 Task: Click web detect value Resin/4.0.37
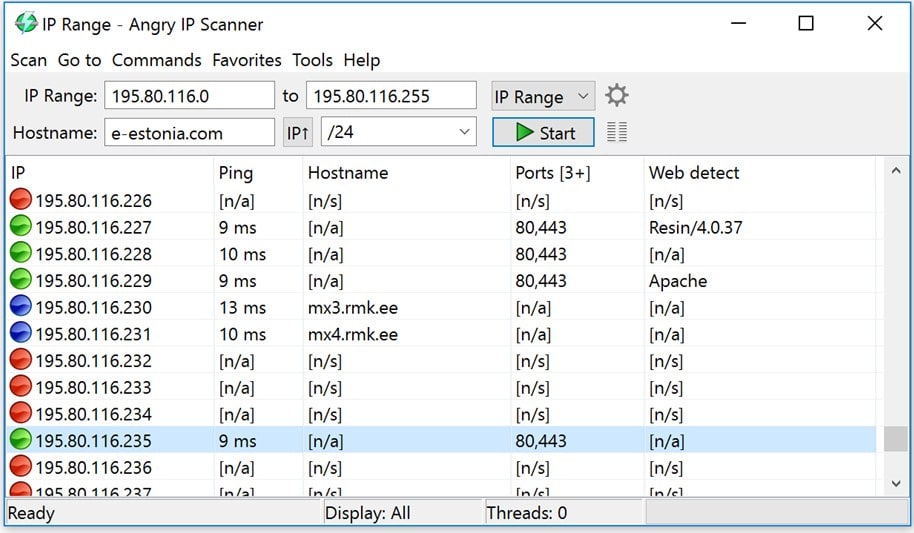tap(695, 227)
